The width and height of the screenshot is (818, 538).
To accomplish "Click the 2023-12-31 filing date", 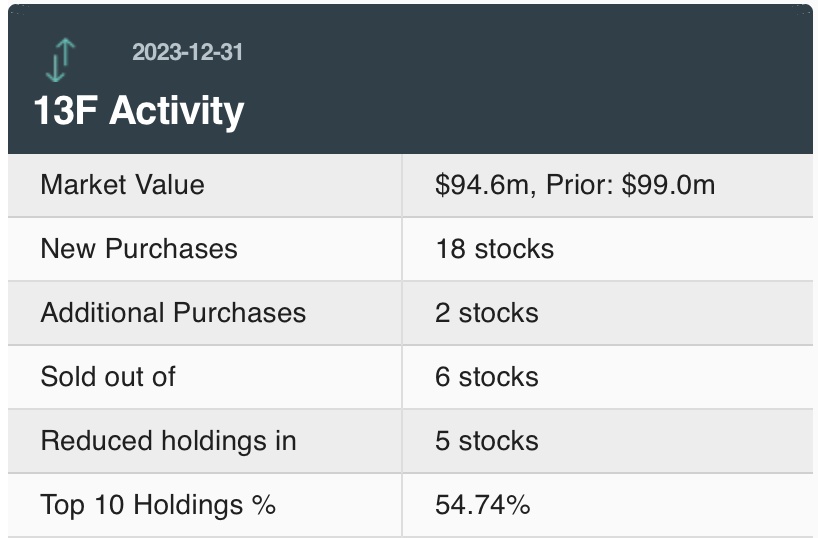I will pos(187,51).
